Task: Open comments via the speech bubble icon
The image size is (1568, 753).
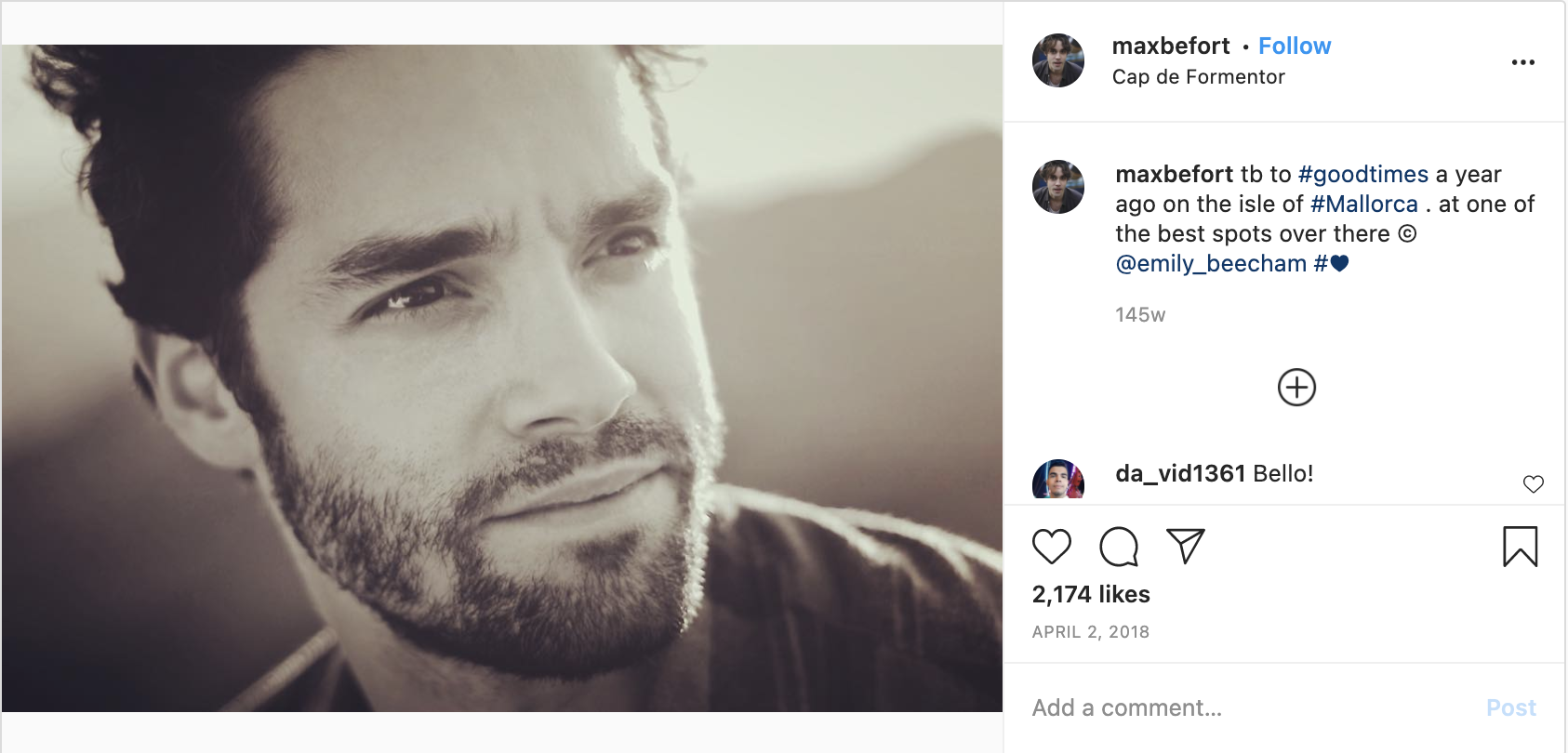Action: (x=1119, y=547)
